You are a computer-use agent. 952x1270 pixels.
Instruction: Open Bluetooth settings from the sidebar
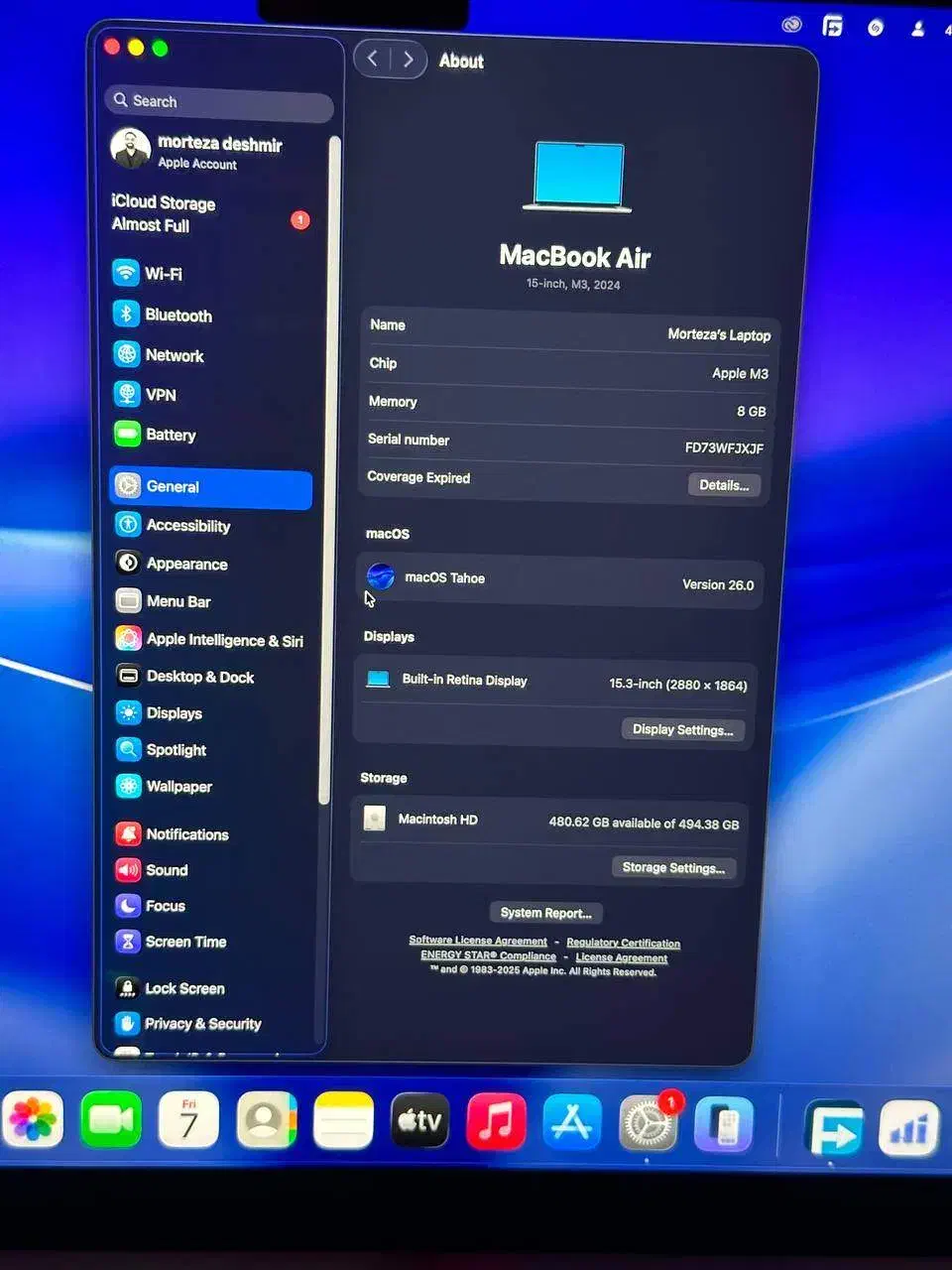click(127, 315)
